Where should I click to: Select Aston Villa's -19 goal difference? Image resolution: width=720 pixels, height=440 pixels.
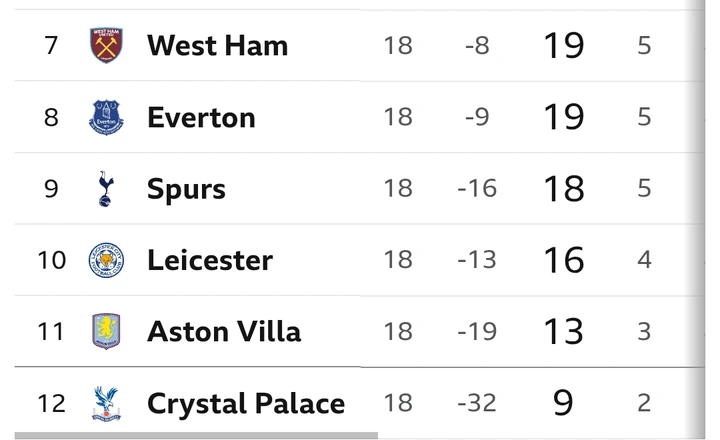coord(477,331)
